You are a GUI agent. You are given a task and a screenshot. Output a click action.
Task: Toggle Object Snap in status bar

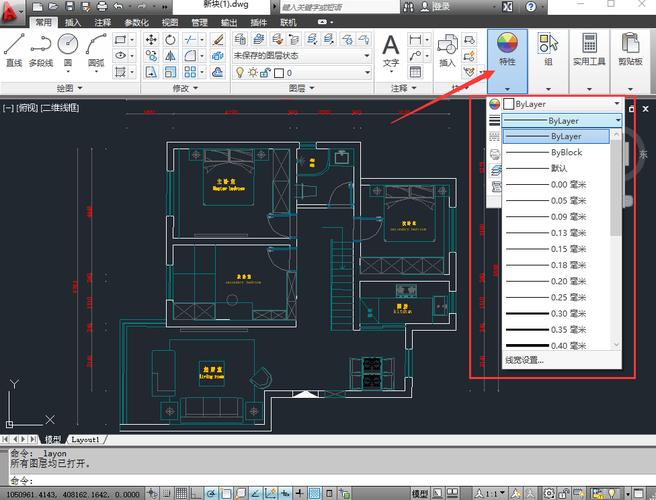(x=226, y=493)
